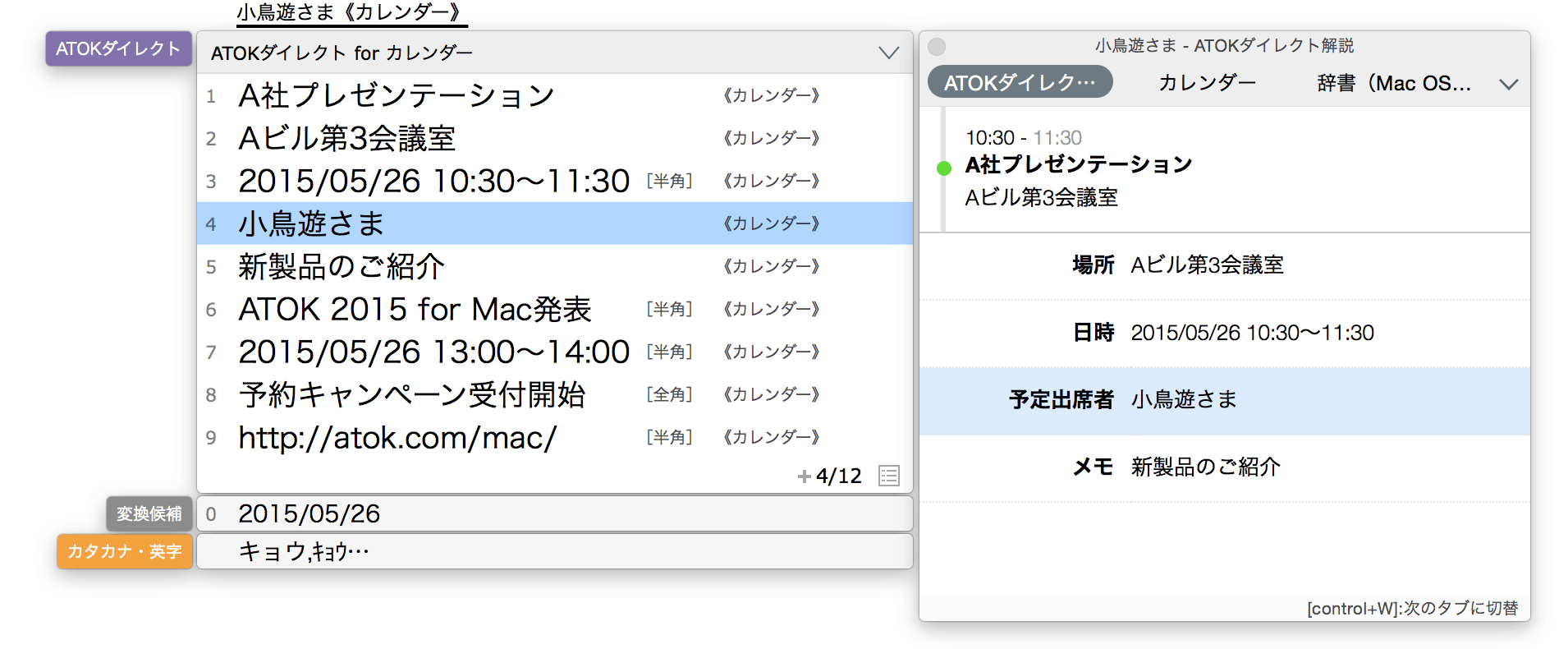Click the 場所 row Aビル第3会議室
Viewport: 1568px width, 649px height.
(1224, 265)
